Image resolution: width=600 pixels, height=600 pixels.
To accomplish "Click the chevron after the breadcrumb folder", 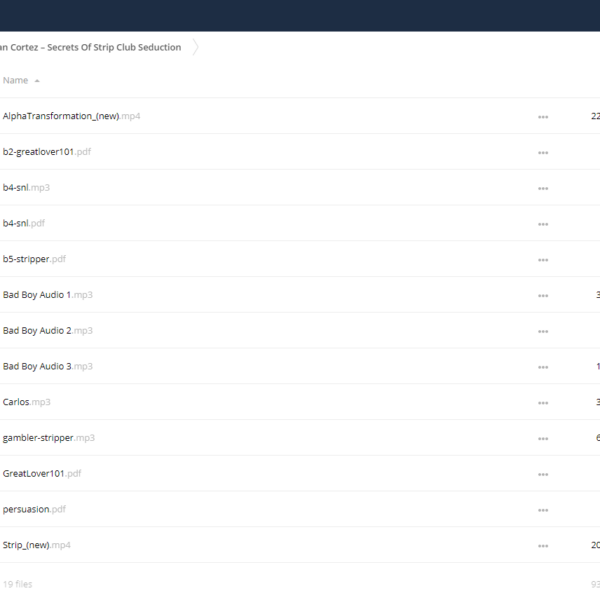I will tap(195, 47).
